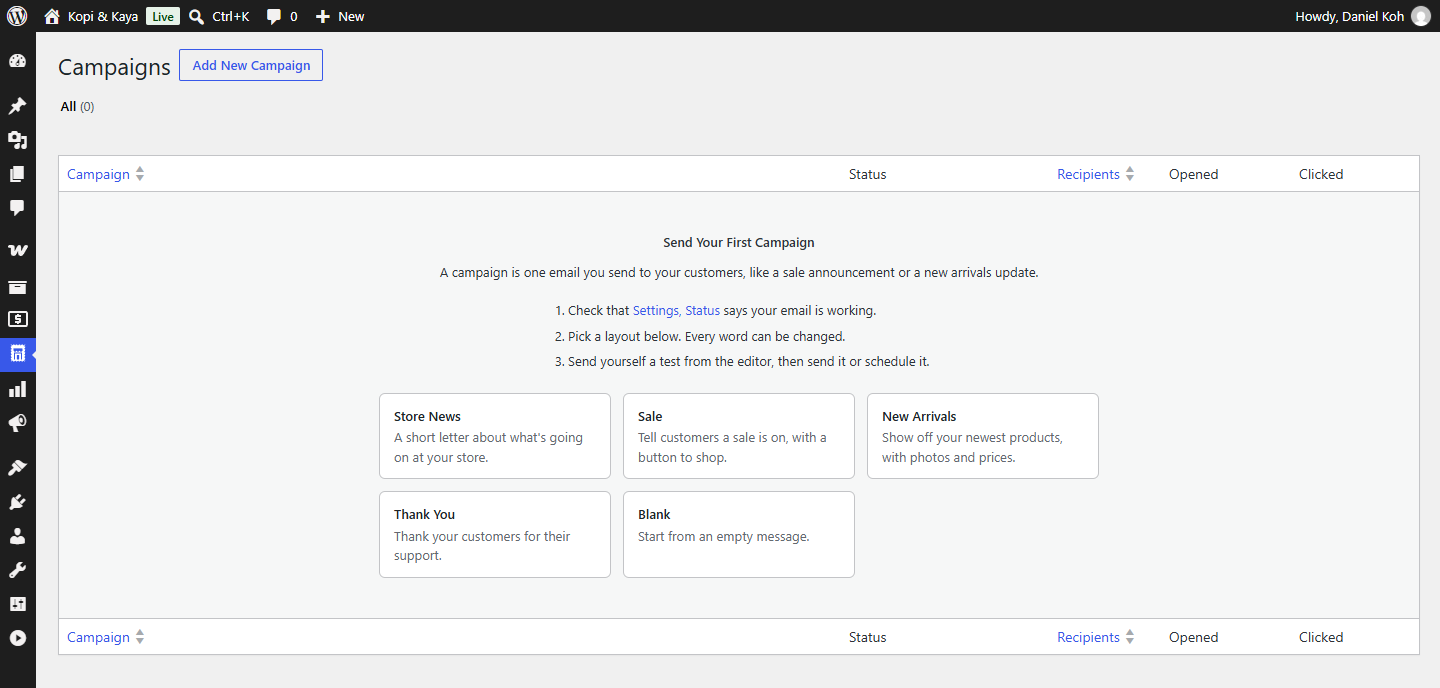Collapse the sidebar menu with the play icon
The width and height of the screenshot is (1440, 688).
click(17, 638)
